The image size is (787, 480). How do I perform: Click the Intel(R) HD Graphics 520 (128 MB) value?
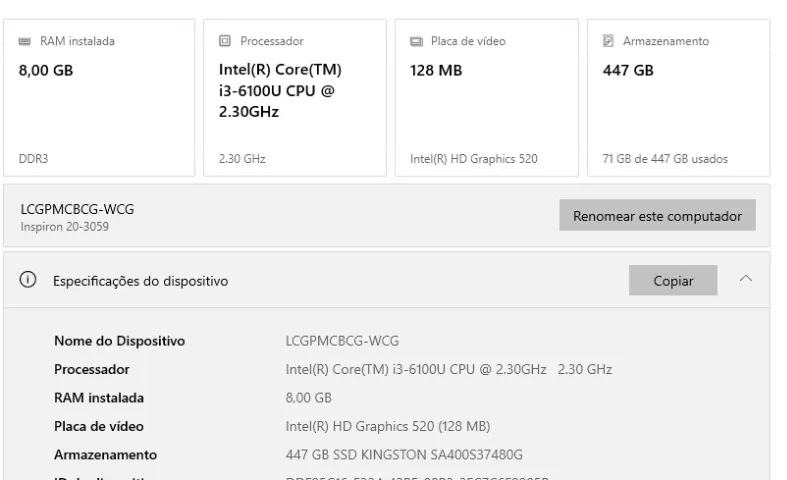(388, 426)
